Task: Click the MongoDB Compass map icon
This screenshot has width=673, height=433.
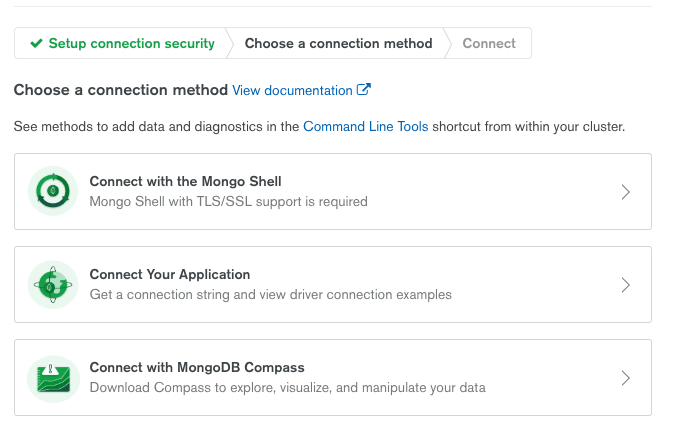Action: click(x=53, y=379)
